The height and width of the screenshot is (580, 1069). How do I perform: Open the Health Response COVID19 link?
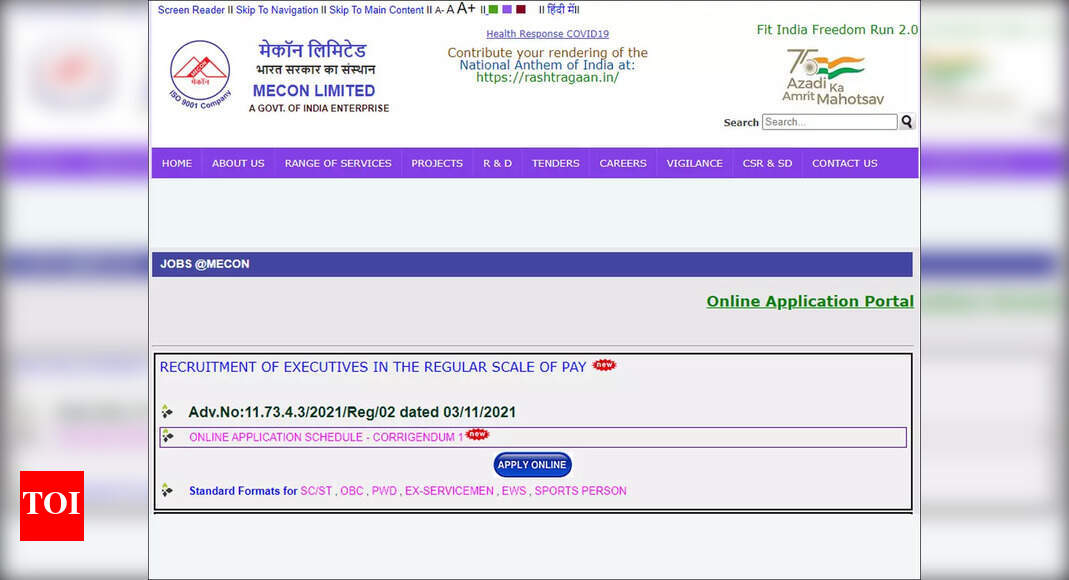click(x=547, y=33)
